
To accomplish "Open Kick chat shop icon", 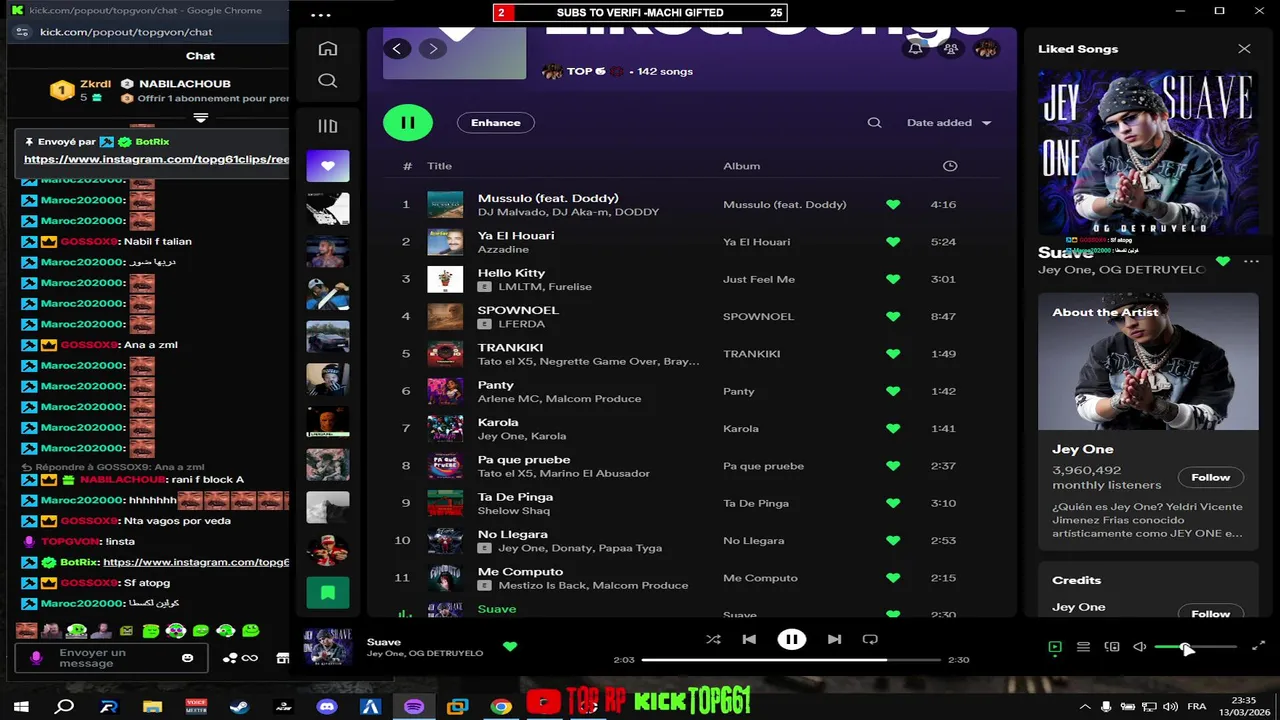I will pos(283,658).
